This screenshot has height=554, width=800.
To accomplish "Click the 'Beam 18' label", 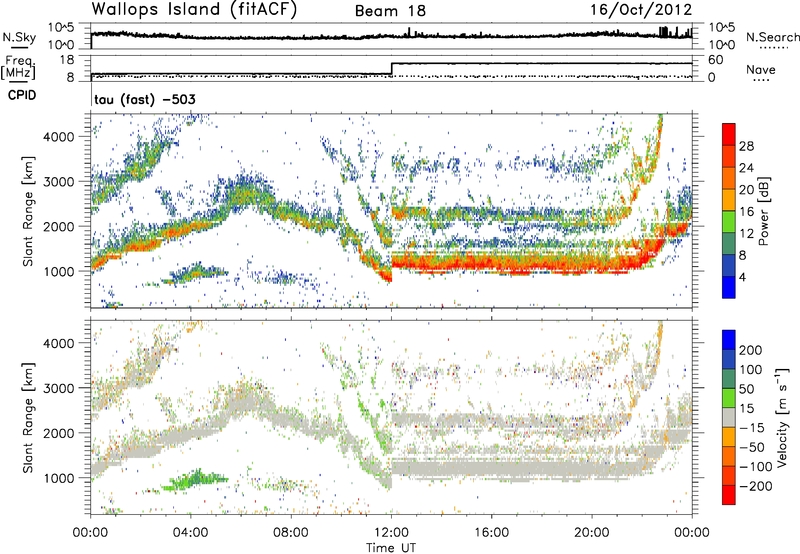I will [x=390, y=11].
